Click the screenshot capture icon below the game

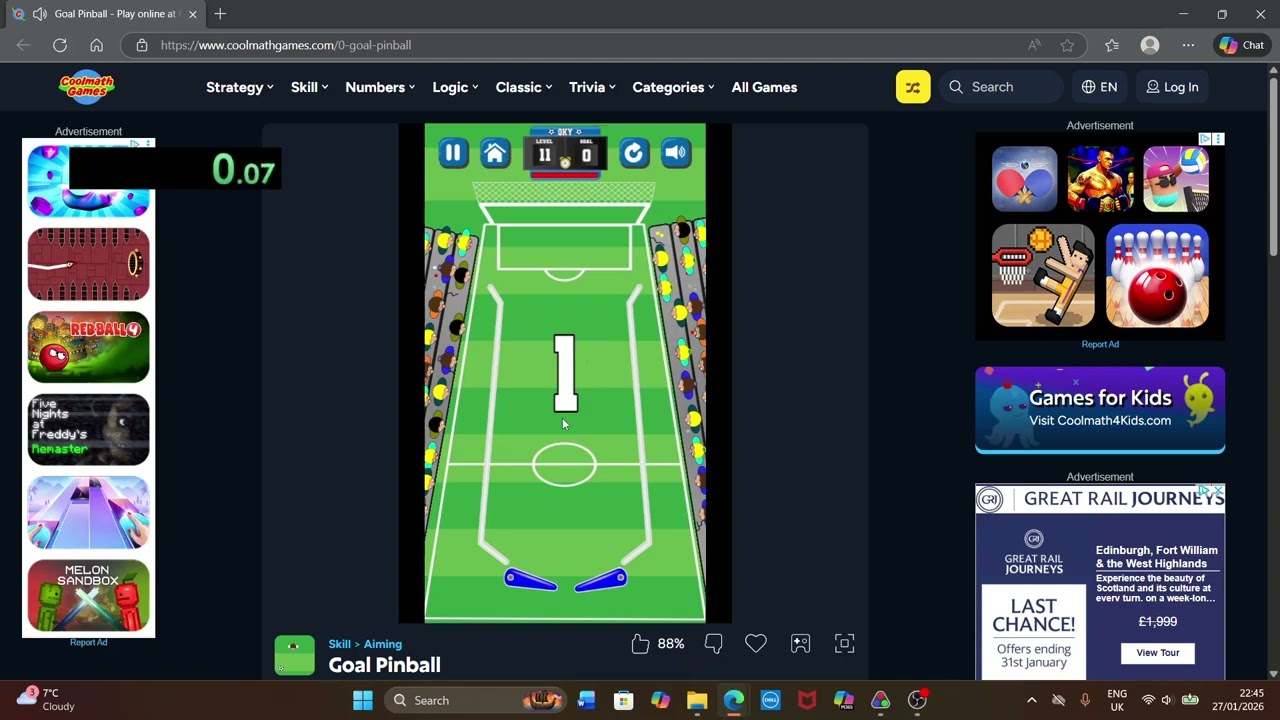tap(800, 644)
